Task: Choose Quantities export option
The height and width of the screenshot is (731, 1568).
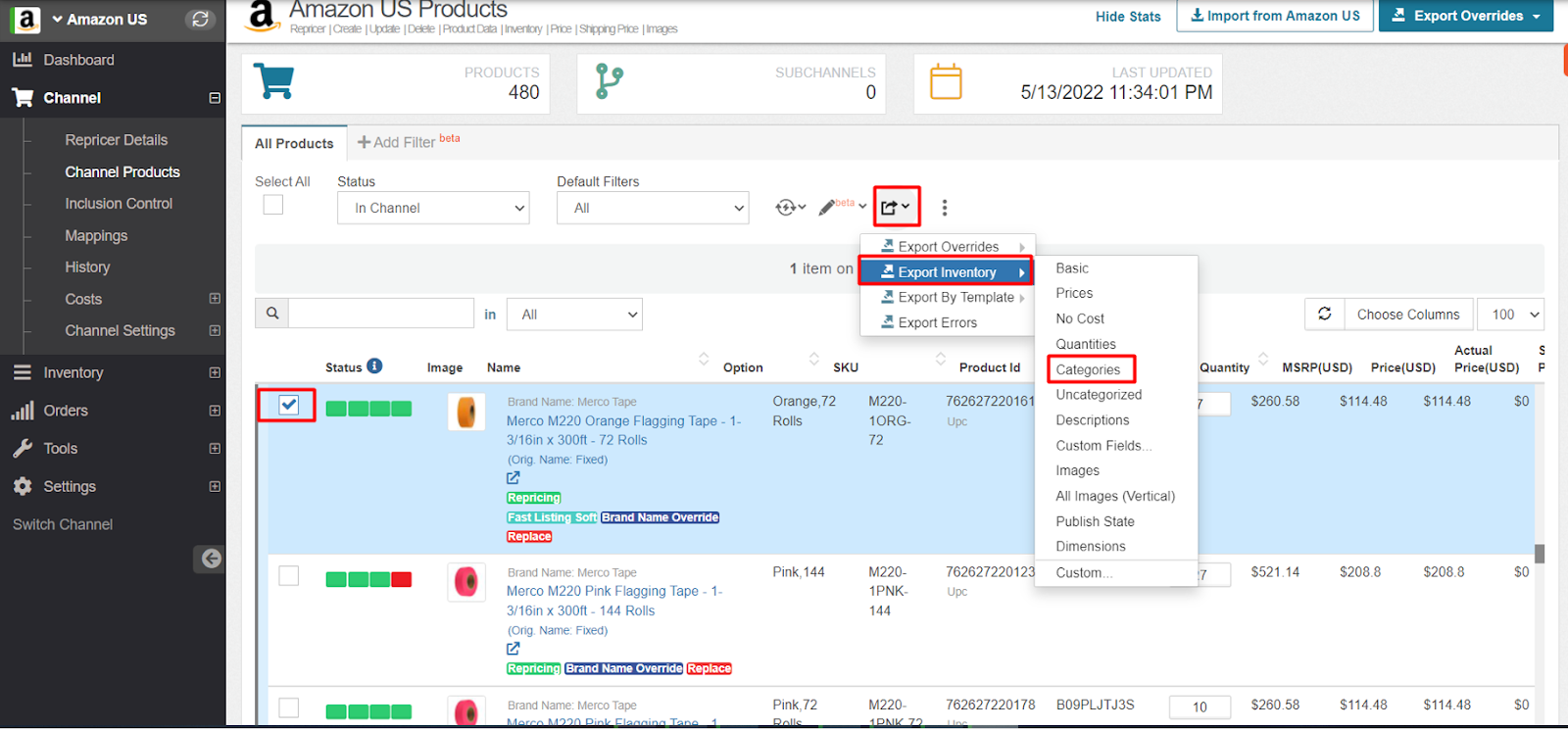Action: point(1086,344)
